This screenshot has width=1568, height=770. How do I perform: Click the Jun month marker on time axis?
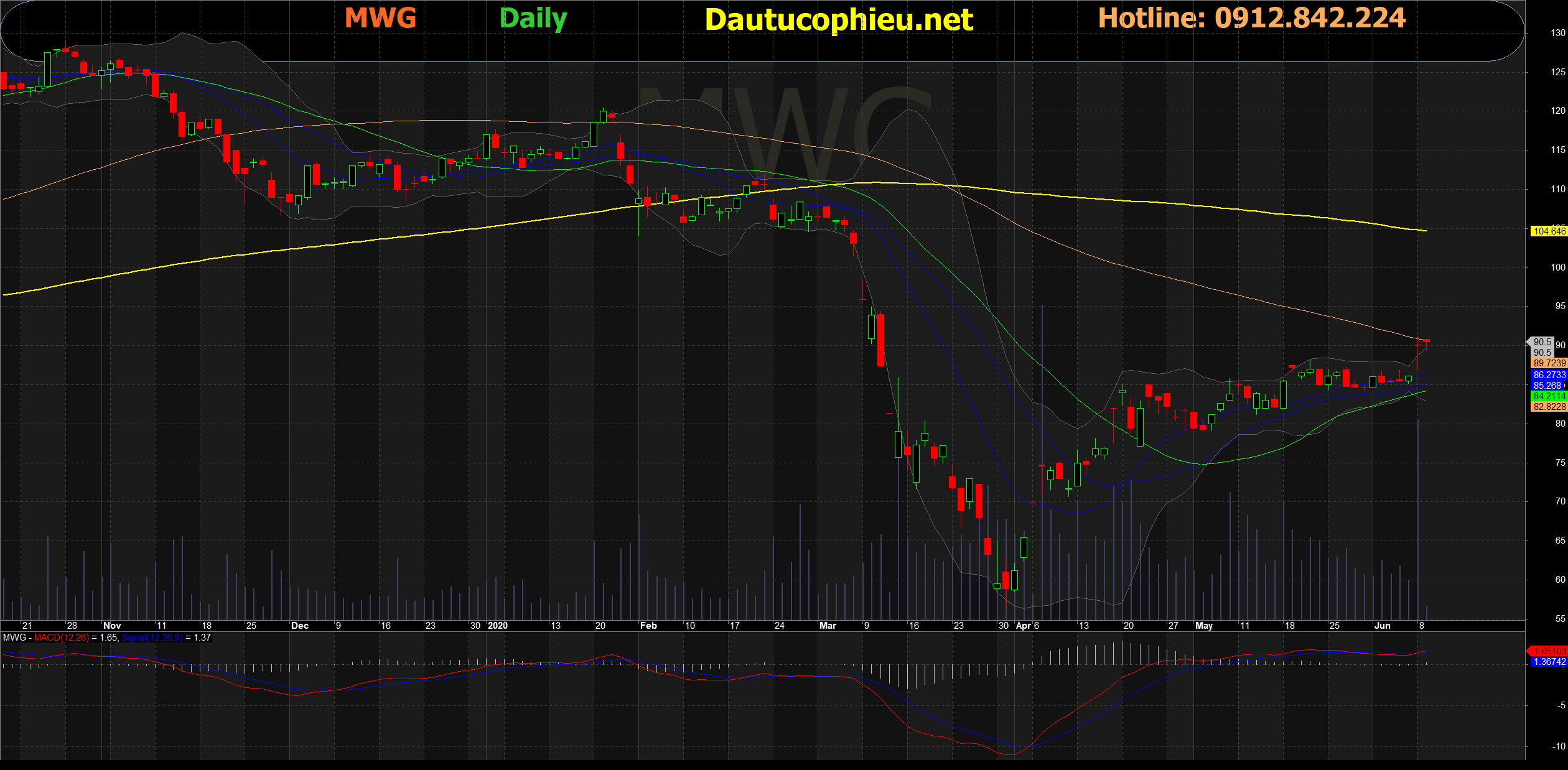[1382, 626]
